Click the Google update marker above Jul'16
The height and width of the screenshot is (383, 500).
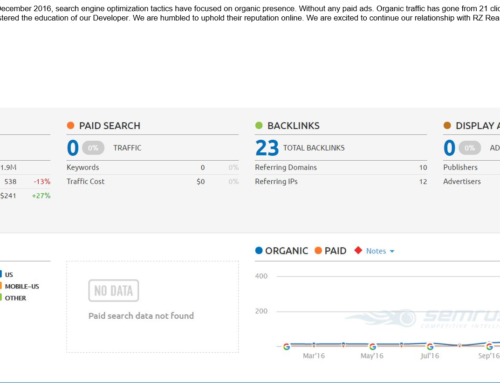[x=430, y=347]
